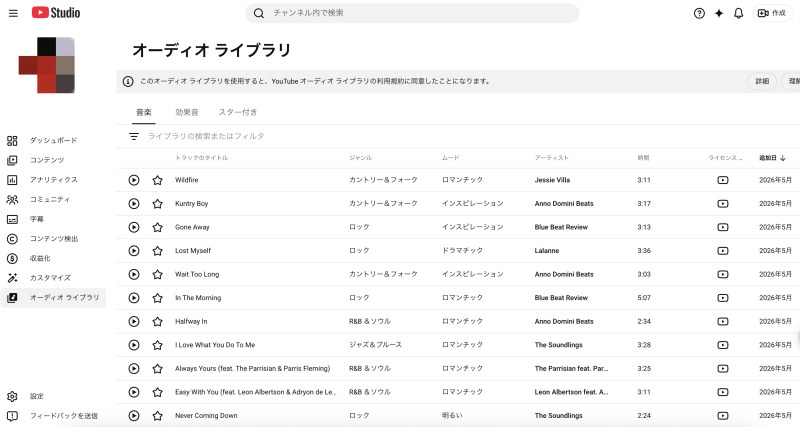Click artist Blue Beat Review for Gone Away
This screenshot has height=427, width=800.
click(x=561, y=227)
